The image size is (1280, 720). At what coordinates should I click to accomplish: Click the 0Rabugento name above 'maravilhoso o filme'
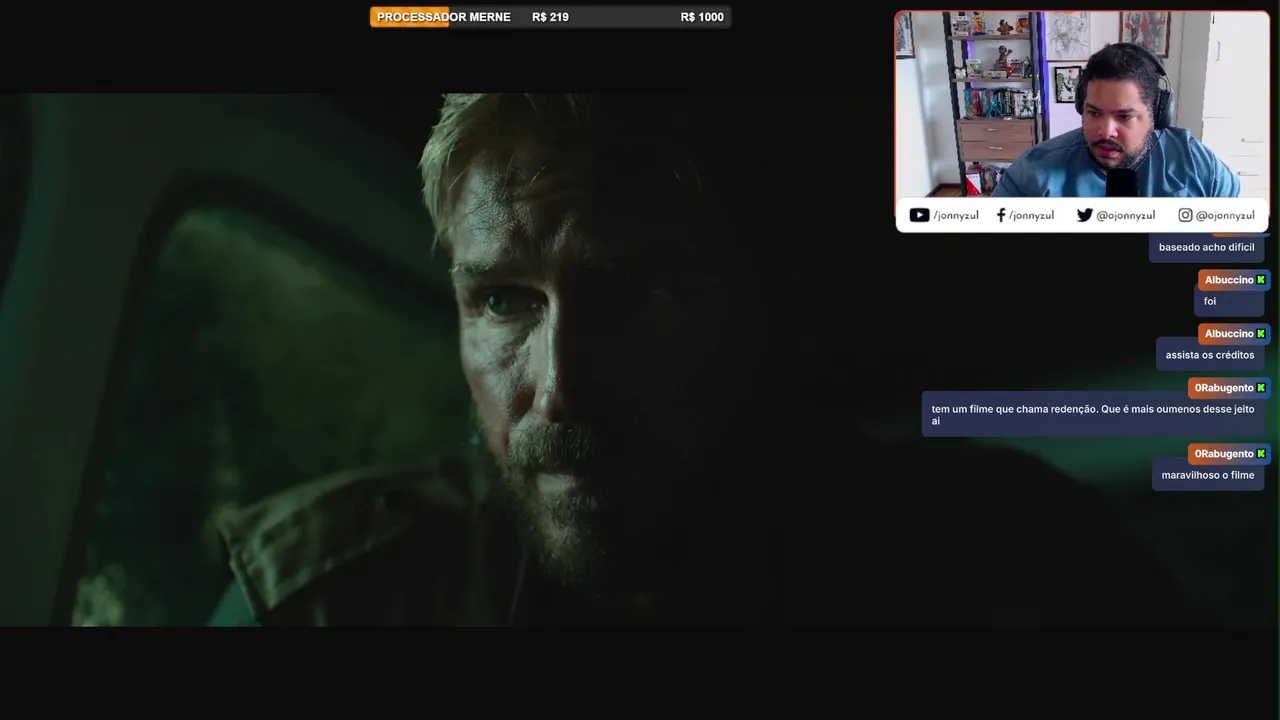click(1224, 454)
